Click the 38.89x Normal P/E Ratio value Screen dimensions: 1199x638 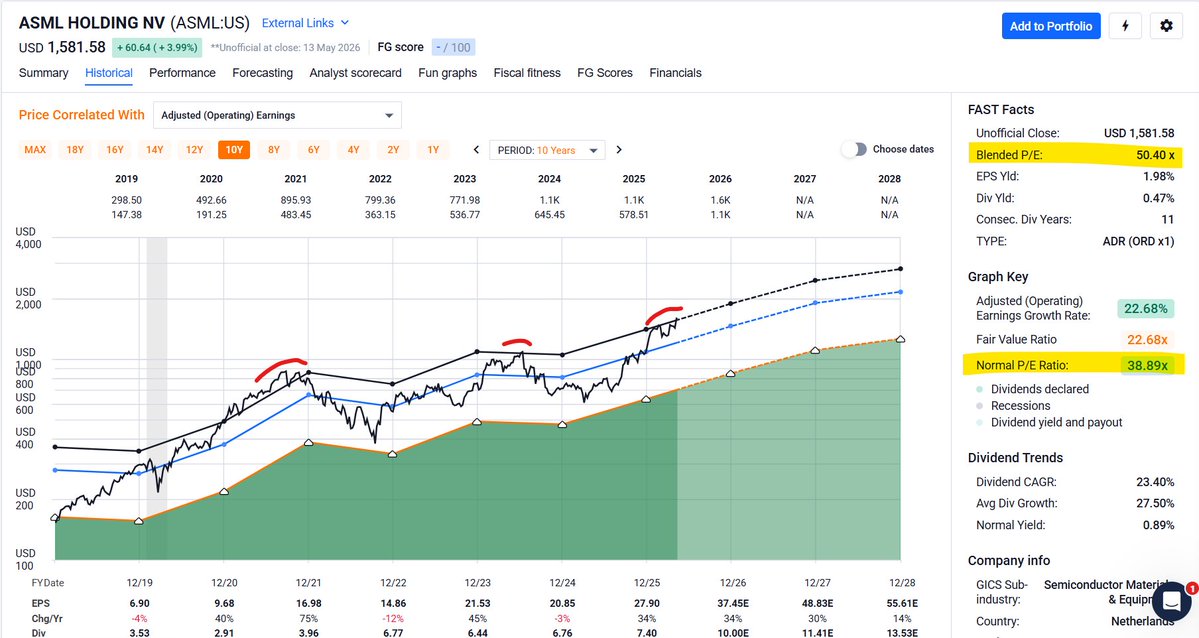click(x=1147, y=365)
